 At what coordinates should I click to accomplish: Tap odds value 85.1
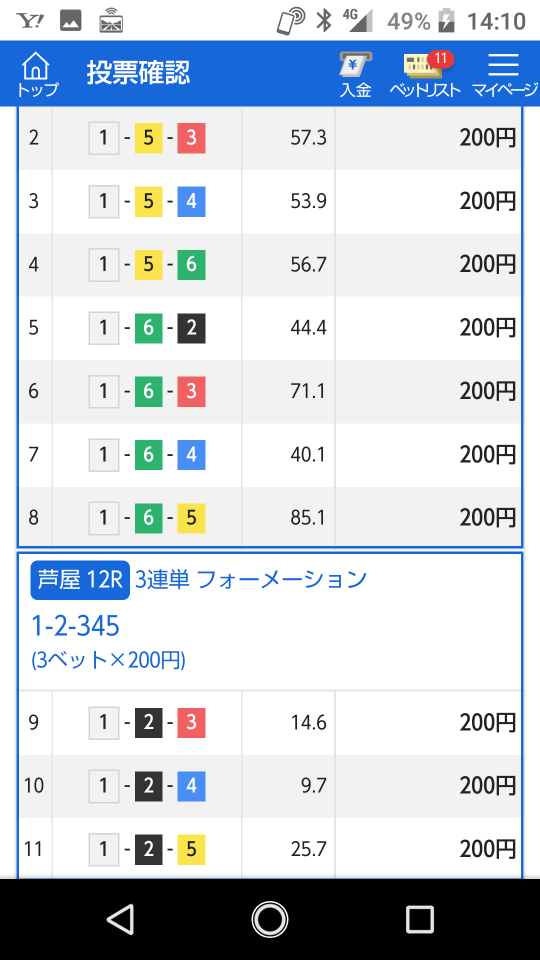pyautogui.click(x=309, y=518)
